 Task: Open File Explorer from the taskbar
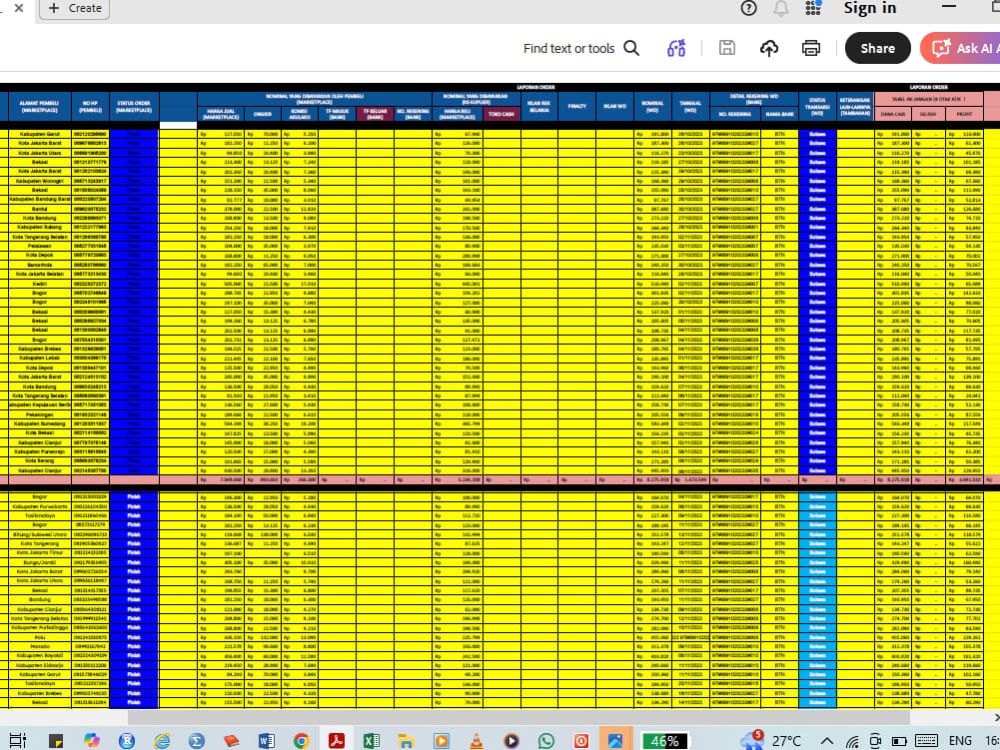[x=406, y=740]
